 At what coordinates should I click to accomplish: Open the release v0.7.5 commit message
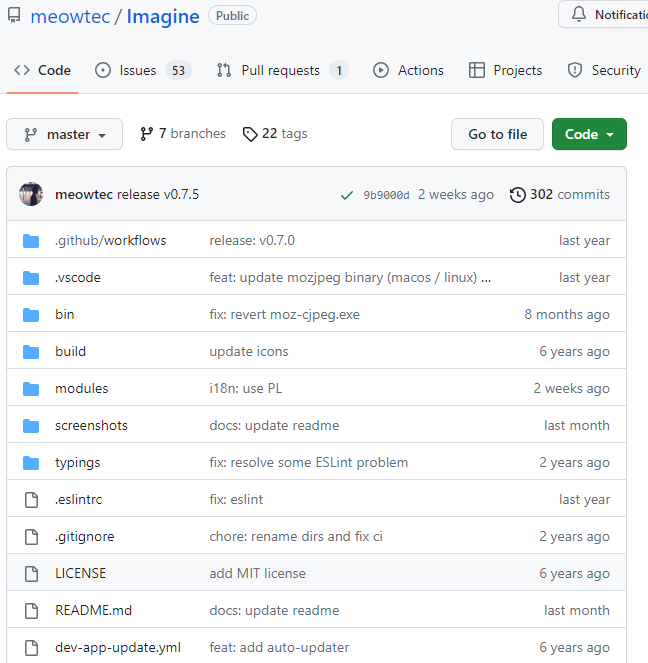pyautogui.click(x=158, y=195)
